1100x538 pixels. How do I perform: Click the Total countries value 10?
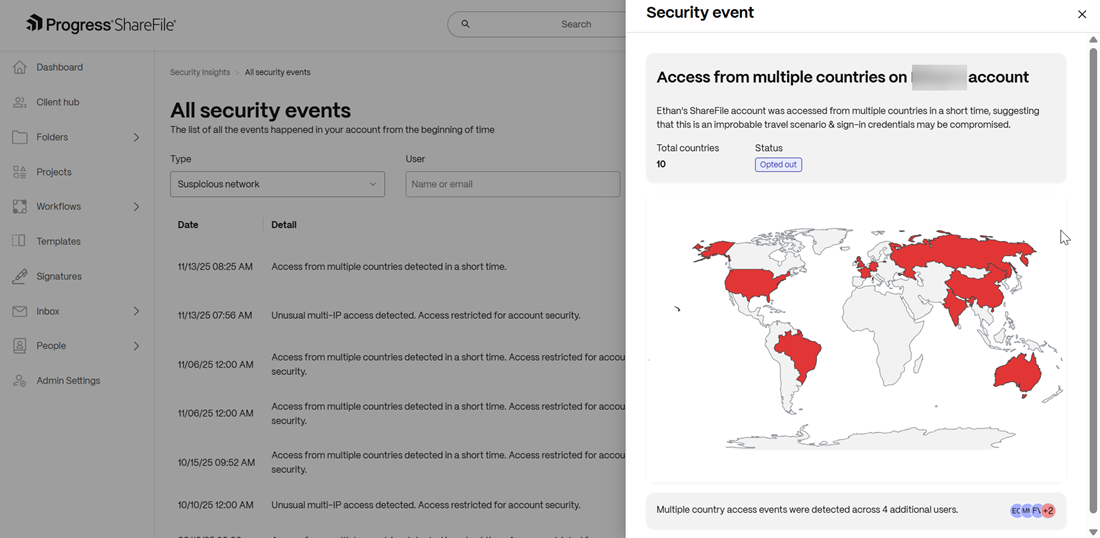click(x=661, y=164)
